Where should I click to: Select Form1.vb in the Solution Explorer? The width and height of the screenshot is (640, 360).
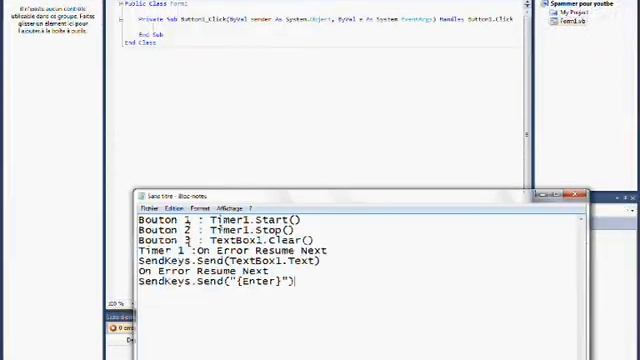(x=573, y=21)
